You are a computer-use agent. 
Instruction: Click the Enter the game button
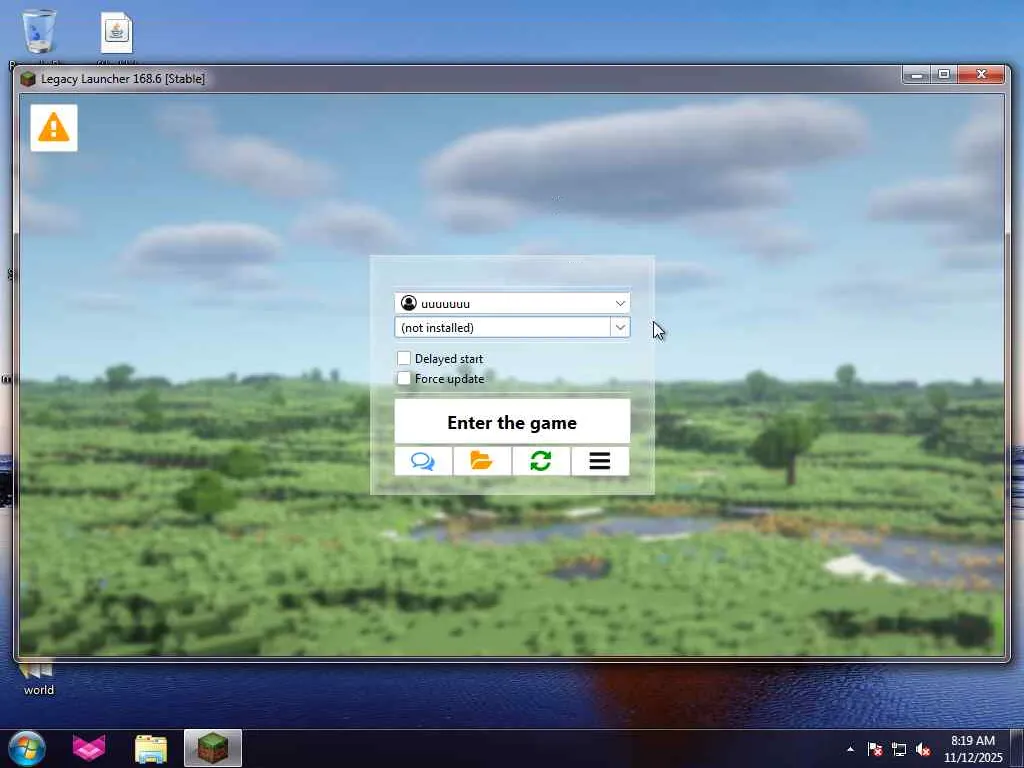point(512,422)
